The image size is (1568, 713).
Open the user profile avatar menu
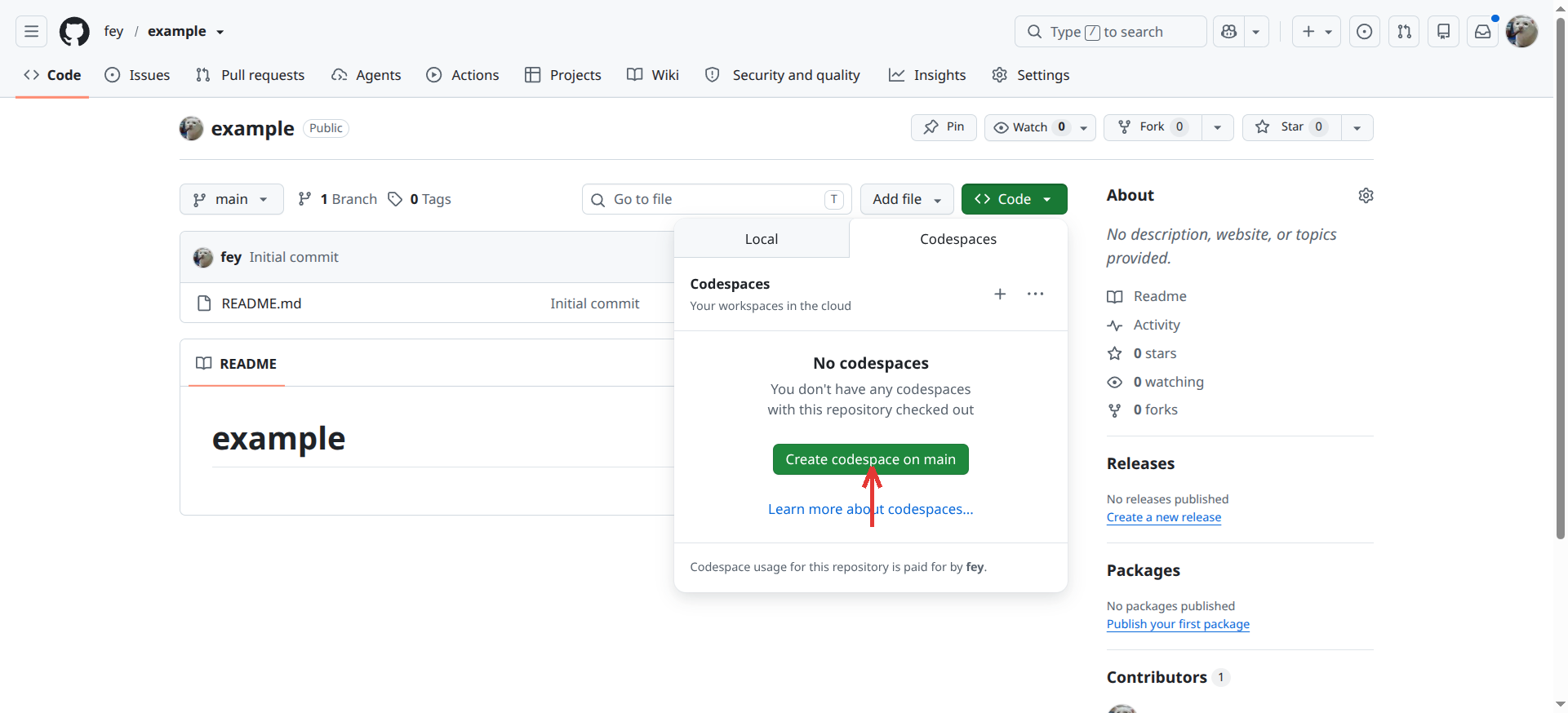click(1521, 32)
